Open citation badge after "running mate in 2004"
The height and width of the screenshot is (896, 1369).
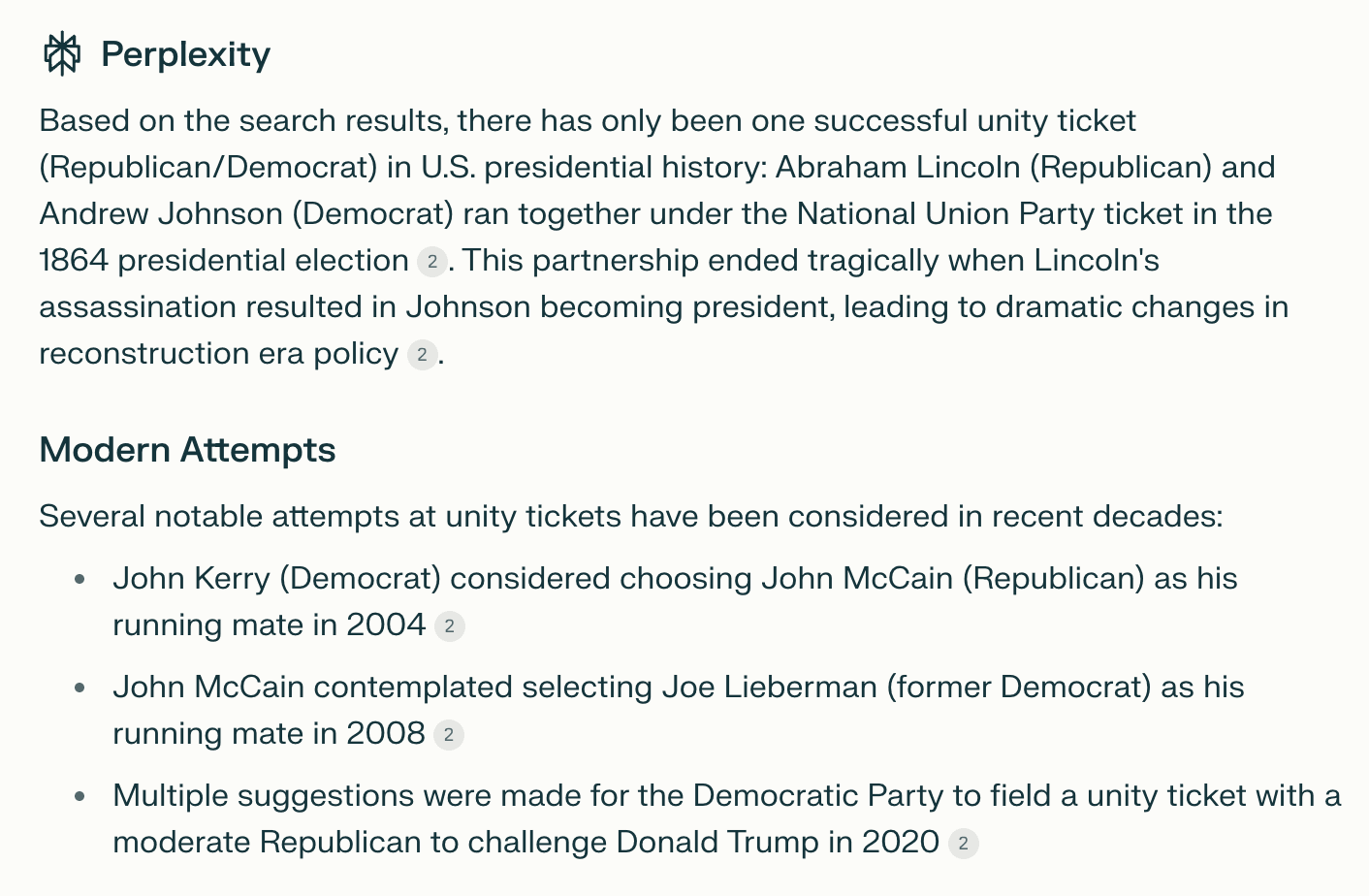[449, 626]
